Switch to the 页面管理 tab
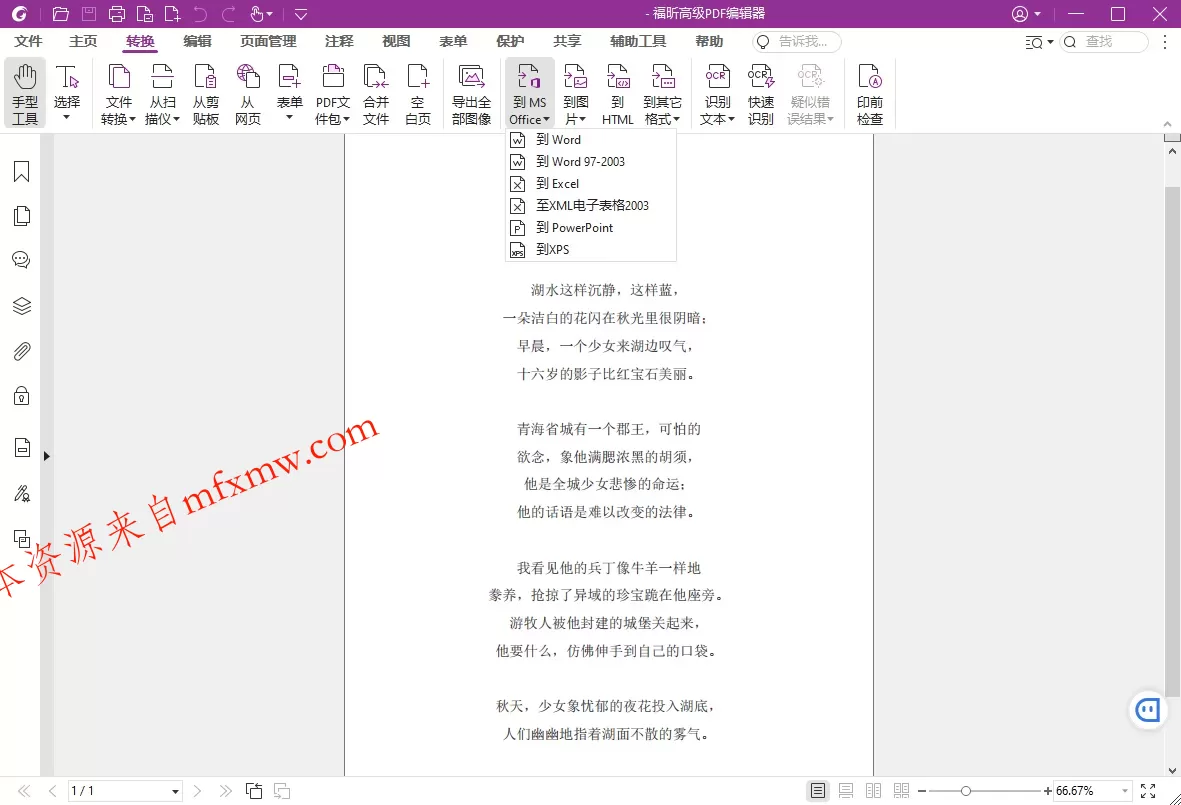 pyautogui.click(x=268, y=41)
